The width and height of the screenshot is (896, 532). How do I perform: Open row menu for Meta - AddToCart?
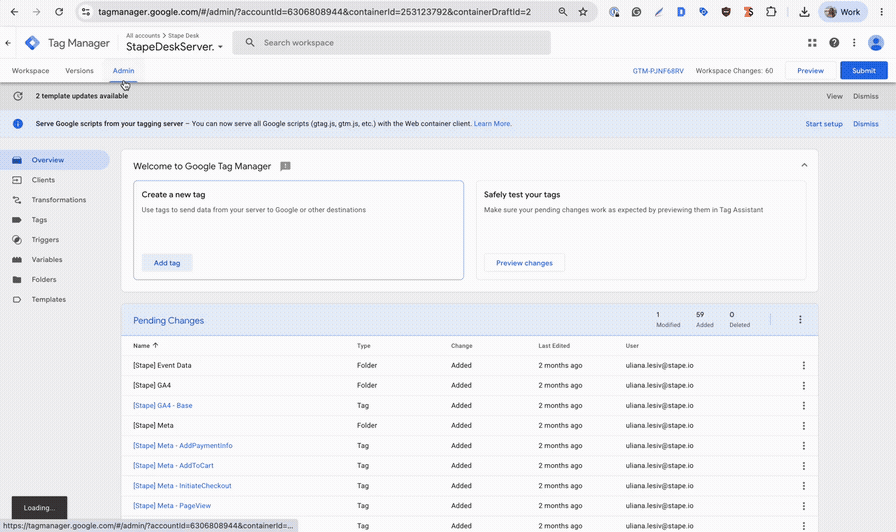803,466
